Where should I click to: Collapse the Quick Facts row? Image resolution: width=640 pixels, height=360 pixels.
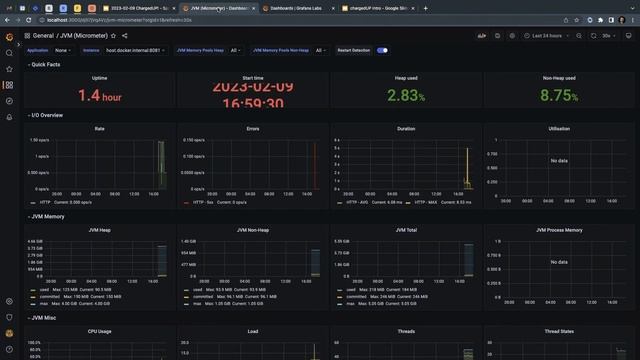[x=44, y=64]
